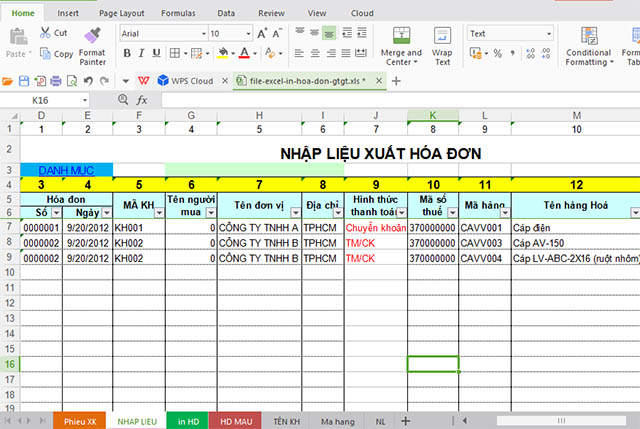The image size is (640, 429).
Task: Justify text alignment
Action: [x=346, y=53]
